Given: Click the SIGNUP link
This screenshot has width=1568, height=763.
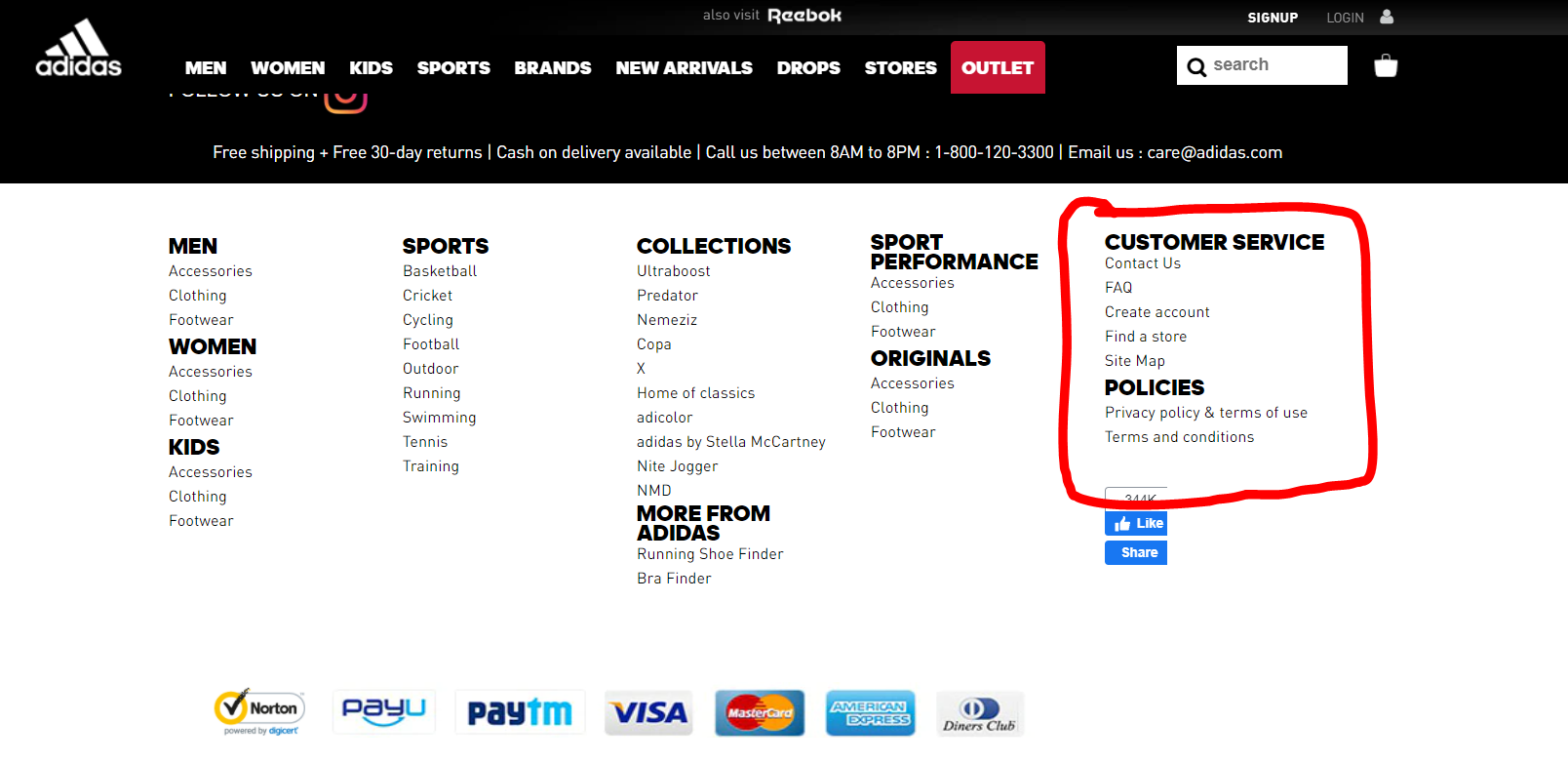Looking at the screenshot, I should [x=1273, y=18].
